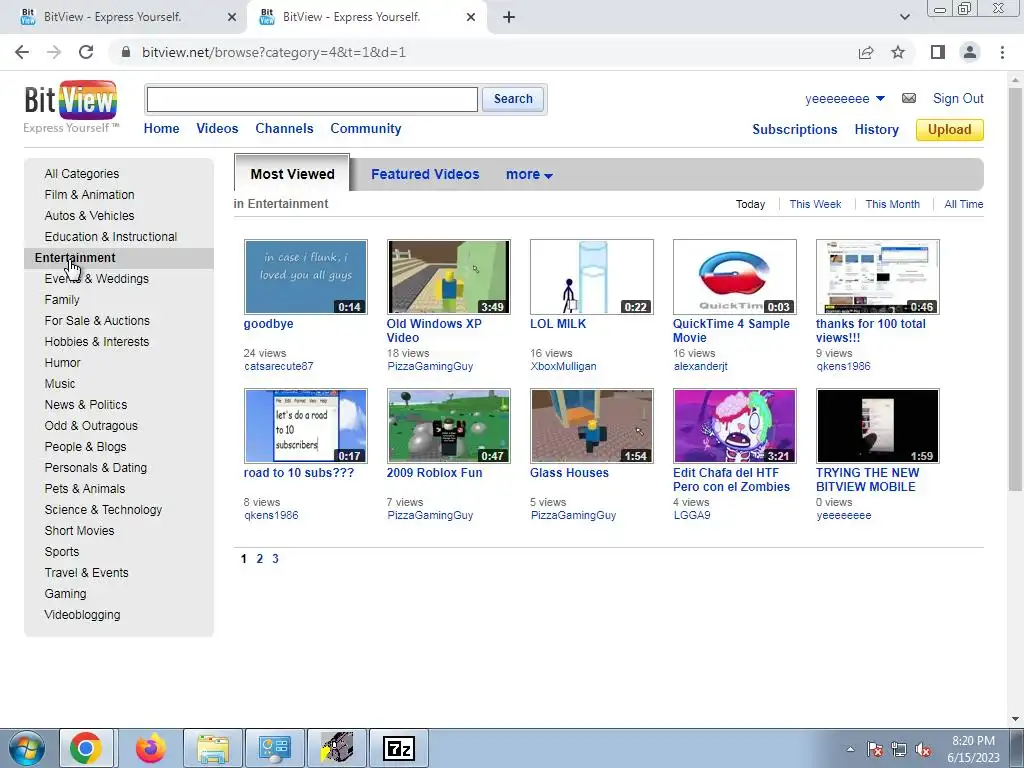Bookmark this page with star icon
Screen dimensions: 1024x768
(898, 52)
